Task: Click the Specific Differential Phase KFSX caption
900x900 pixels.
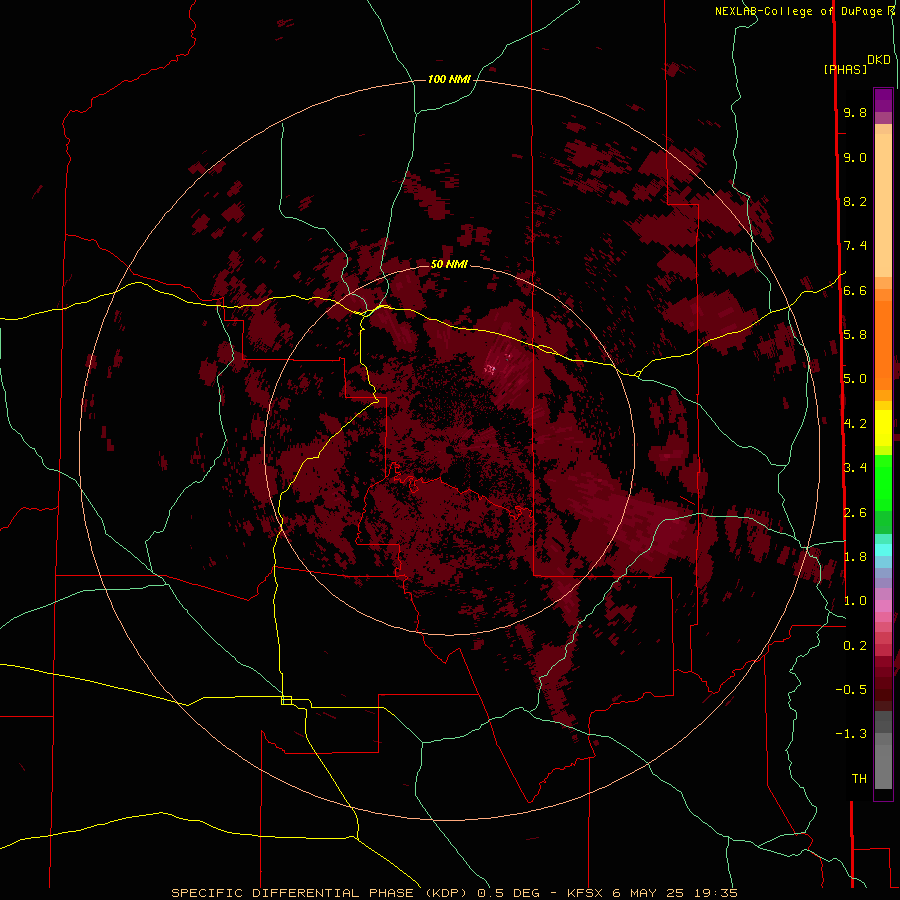Action: [x=454, y=893]
